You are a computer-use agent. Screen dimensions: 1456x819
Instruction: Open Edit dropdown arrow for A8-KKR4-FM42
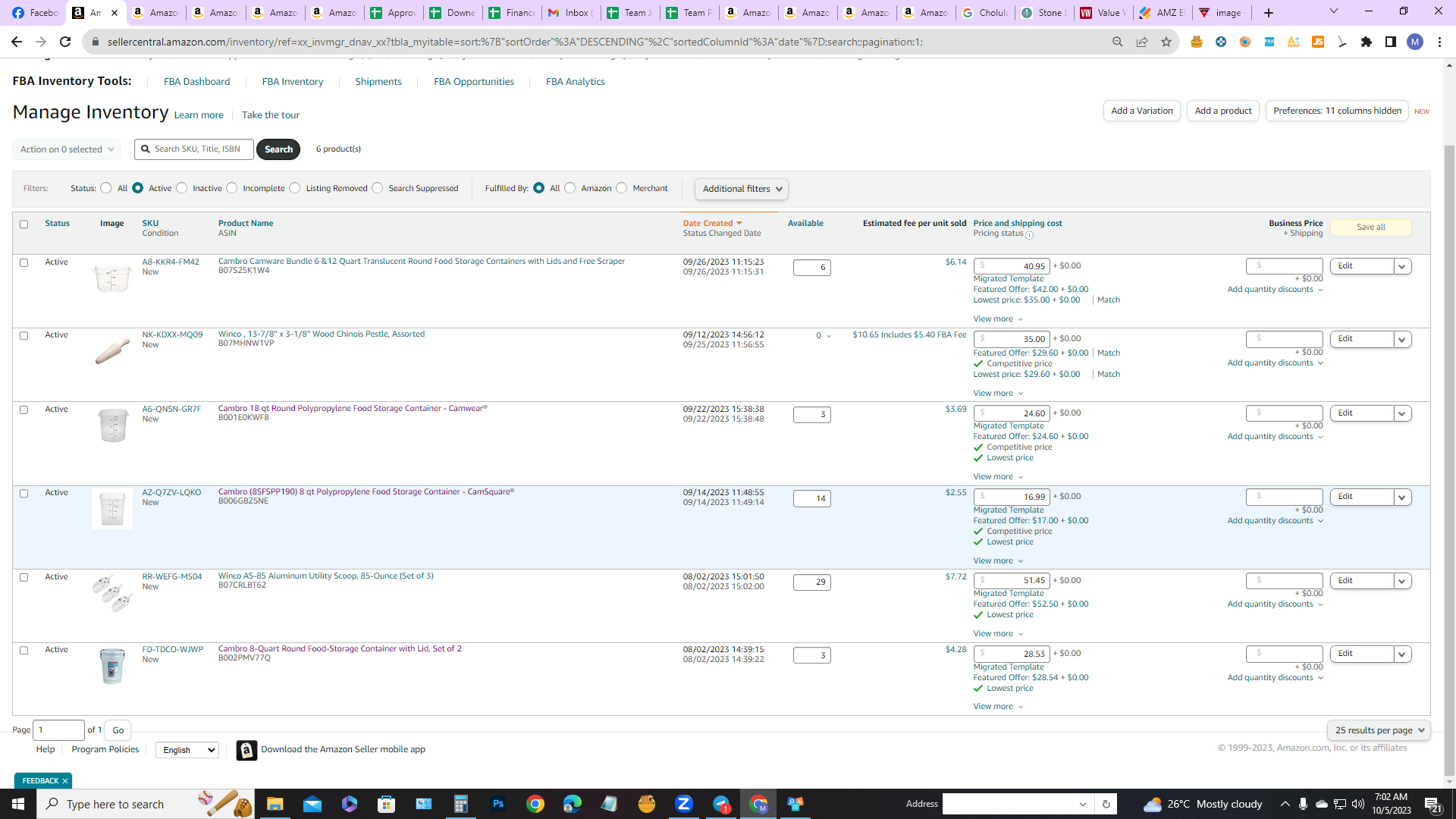pos(1402,267)
